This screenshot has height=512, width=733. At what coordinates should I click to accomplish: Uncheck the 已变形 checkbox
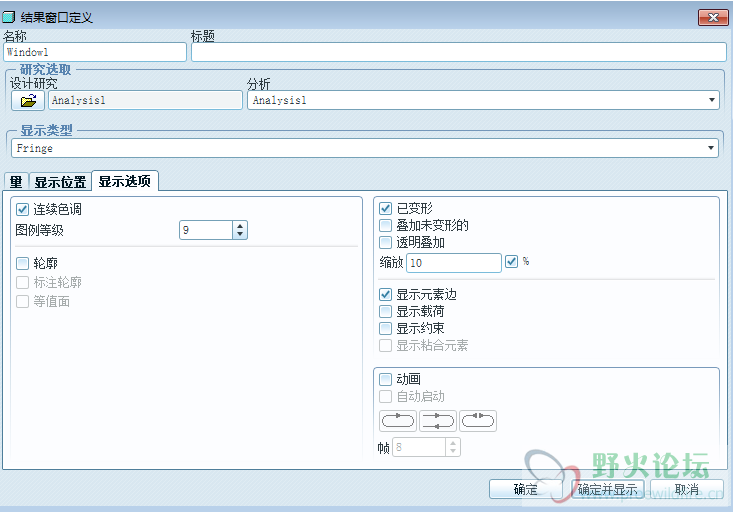pyautogui.click(x=385, y=208)
